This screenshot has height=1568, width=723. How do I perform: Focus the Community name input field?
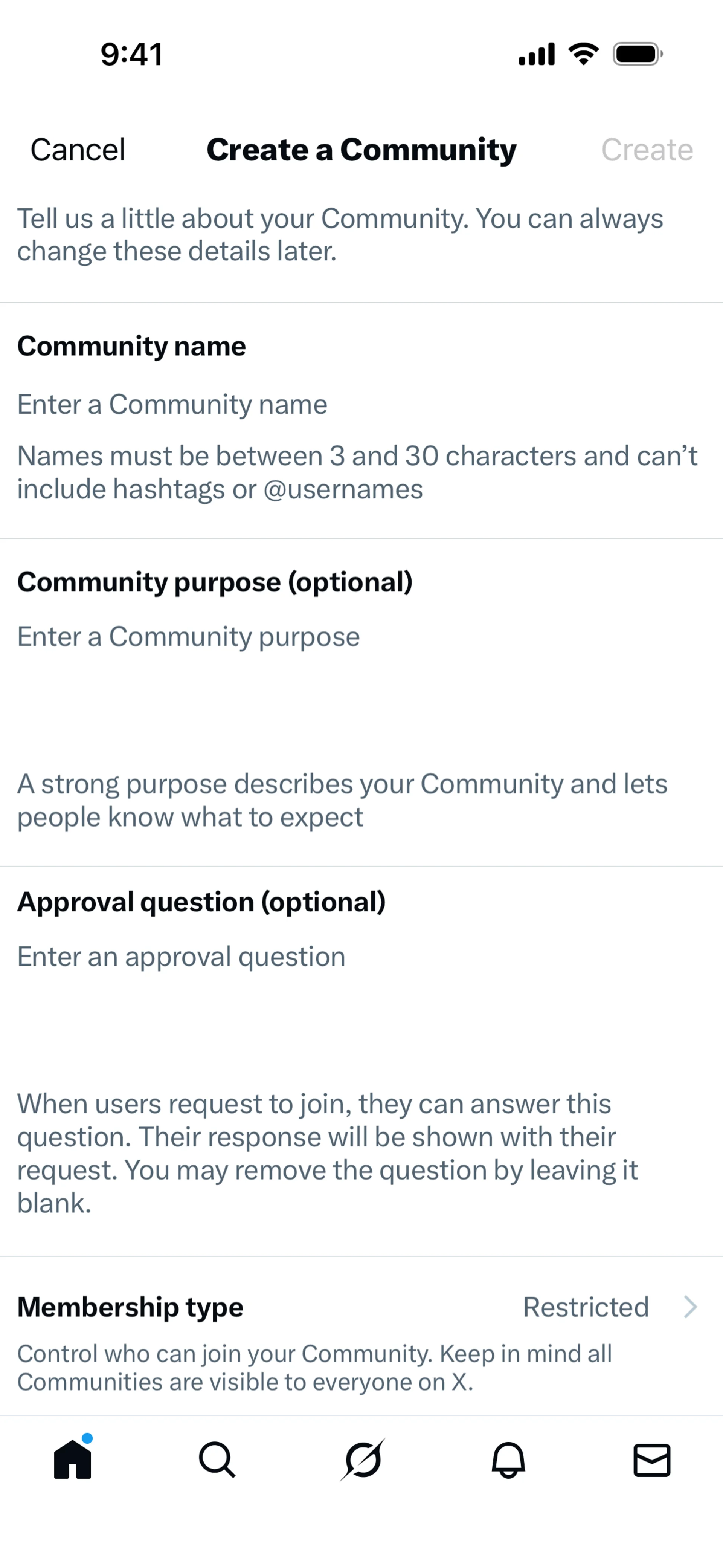pos(359,405)
